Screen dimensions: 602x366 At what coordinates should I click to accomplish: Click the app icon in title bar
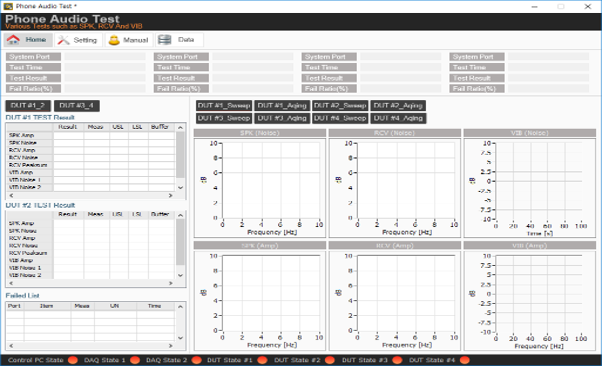[8, 6]
